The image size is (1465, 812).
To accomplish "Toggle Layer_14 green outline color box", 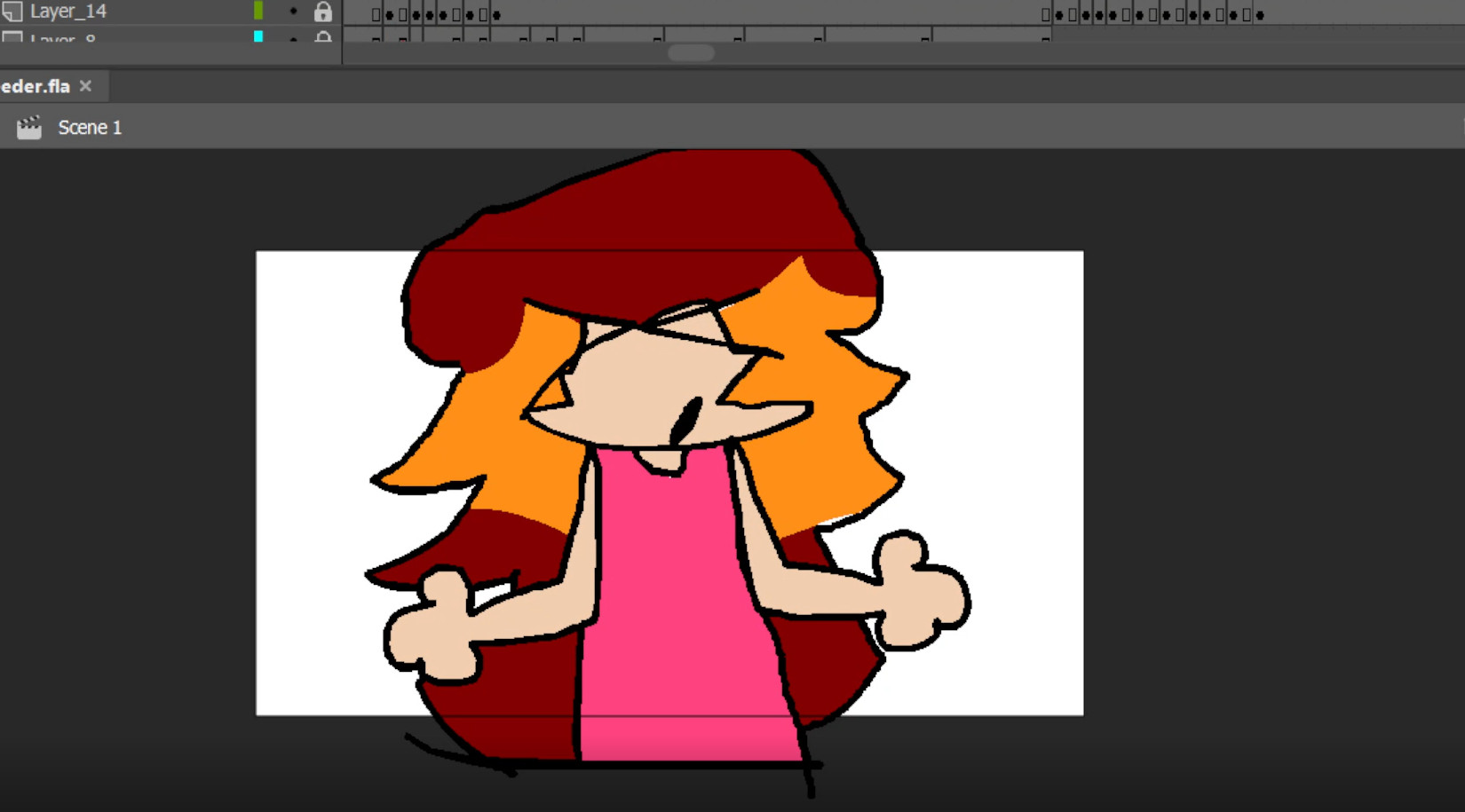I will (x=258, y=11).
